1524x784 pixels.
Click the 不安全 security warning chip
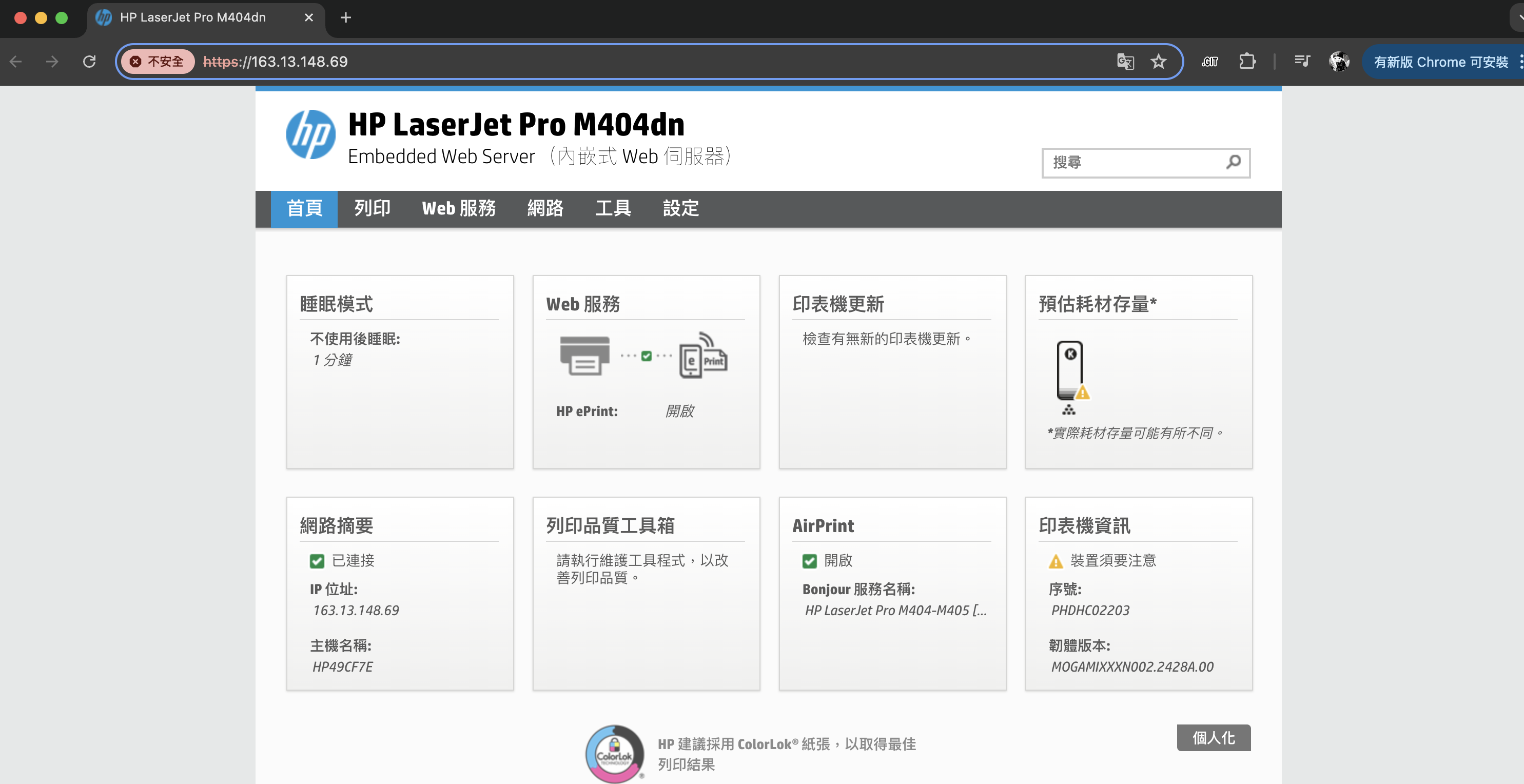tap(158, 62)
